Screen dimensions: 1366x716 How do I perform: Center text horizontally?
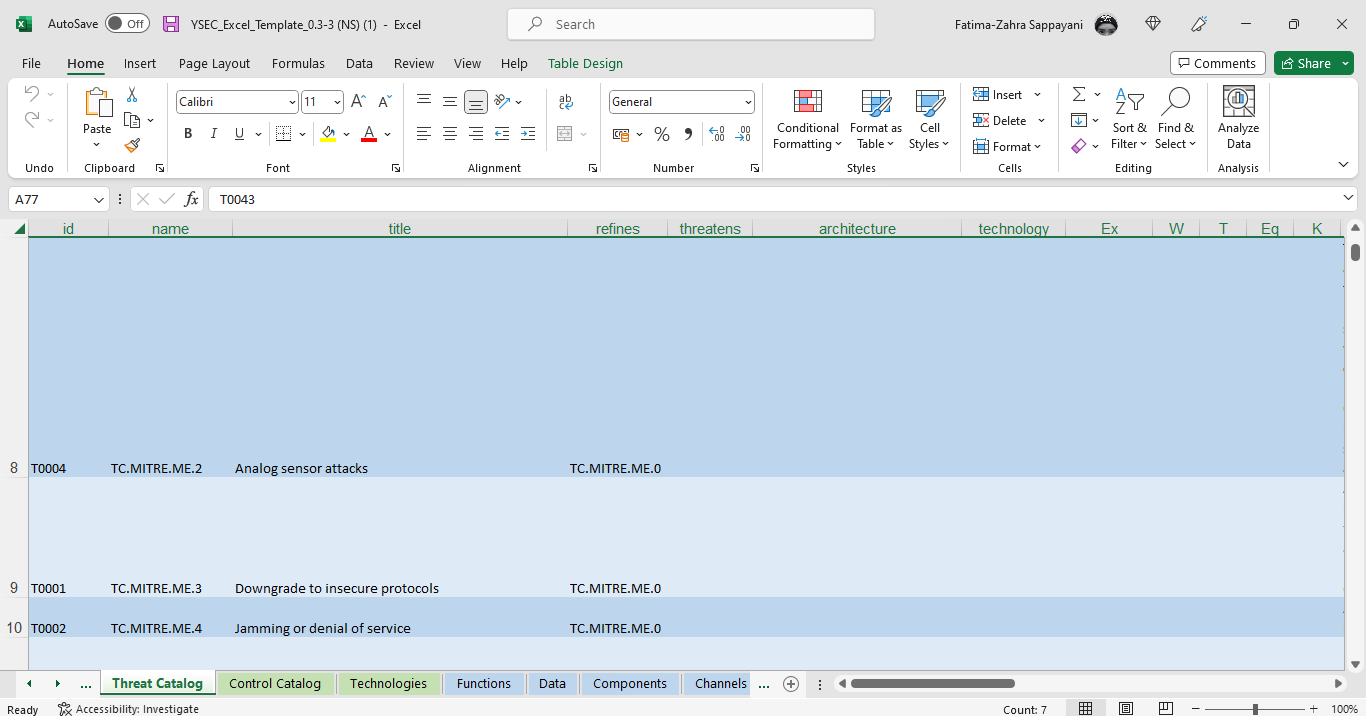[x=450, y=134]
